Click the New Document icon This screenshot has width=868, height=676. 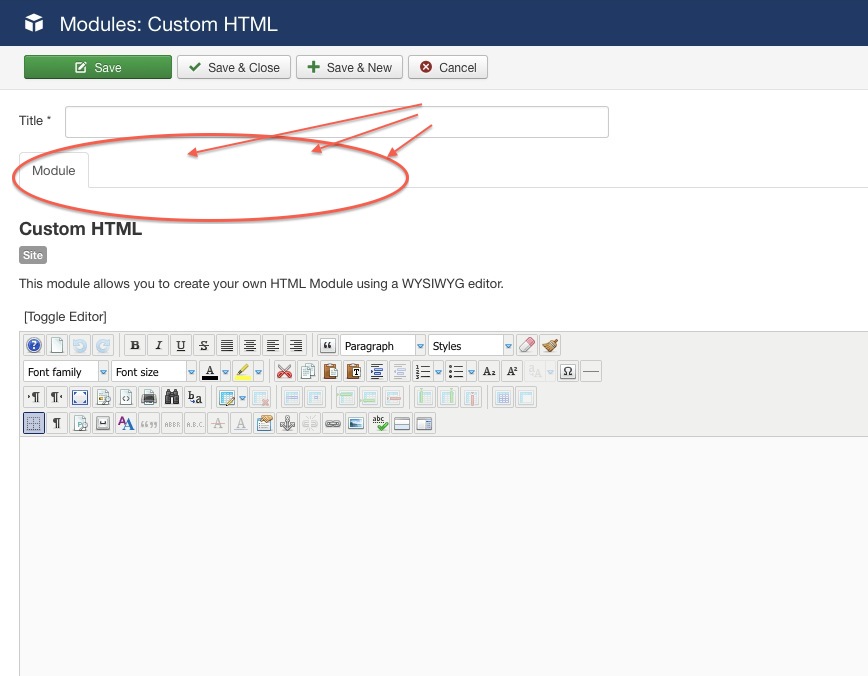(57, 345)
